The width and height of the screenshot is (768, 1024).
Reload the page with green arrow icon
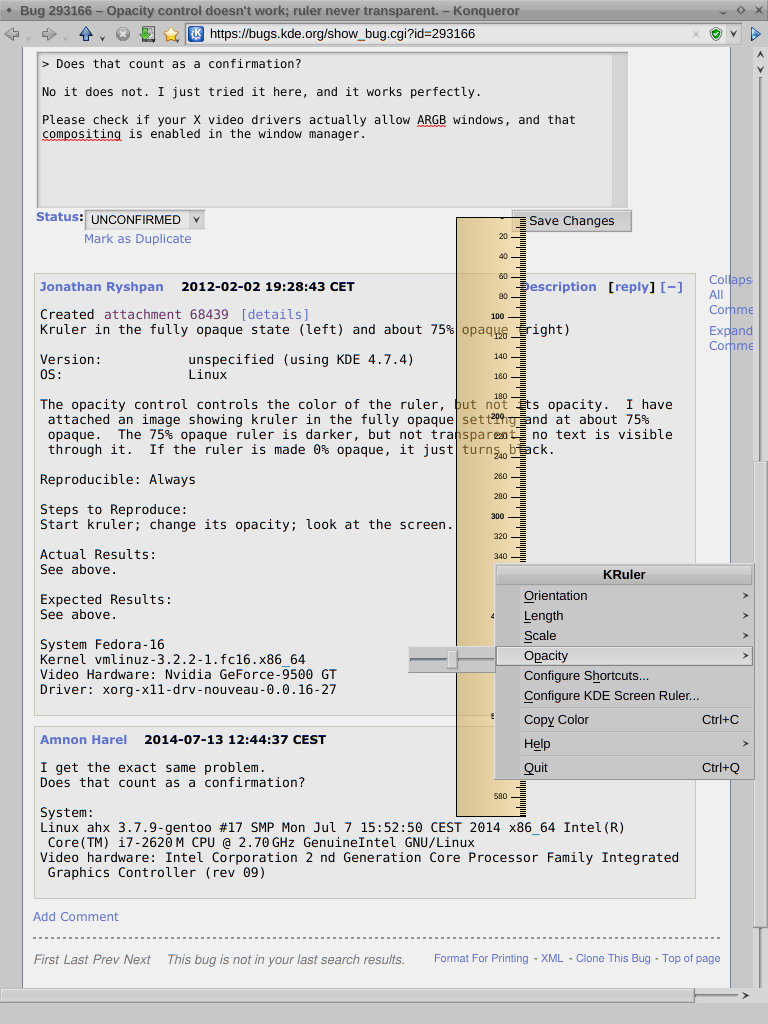coord(148,34)
